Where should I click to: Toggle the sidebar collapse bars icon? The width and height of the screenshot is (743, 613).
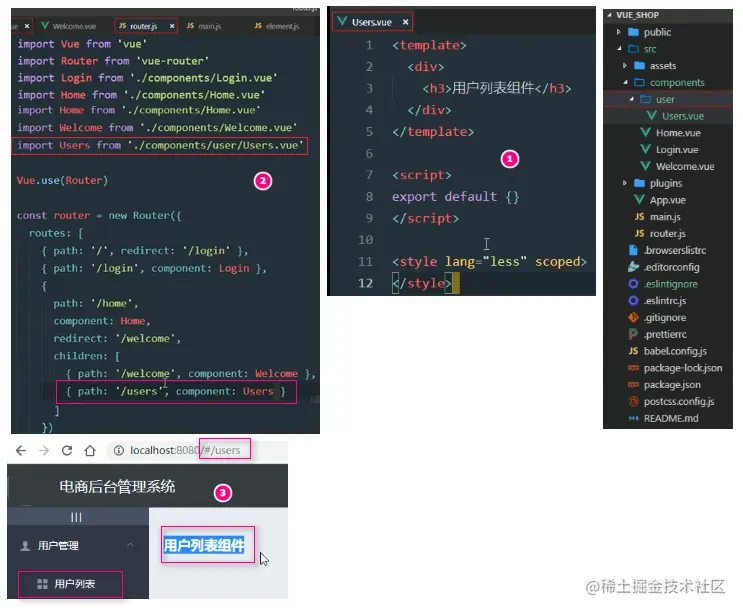pos(76,517)
